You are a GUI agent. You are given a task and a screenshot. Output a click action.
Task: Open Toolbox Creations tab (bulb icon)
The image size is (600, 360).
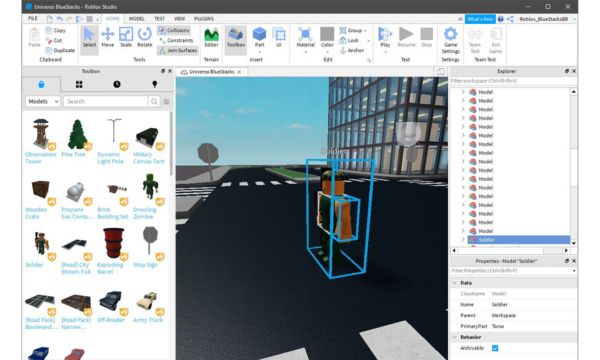pos(155,84)
